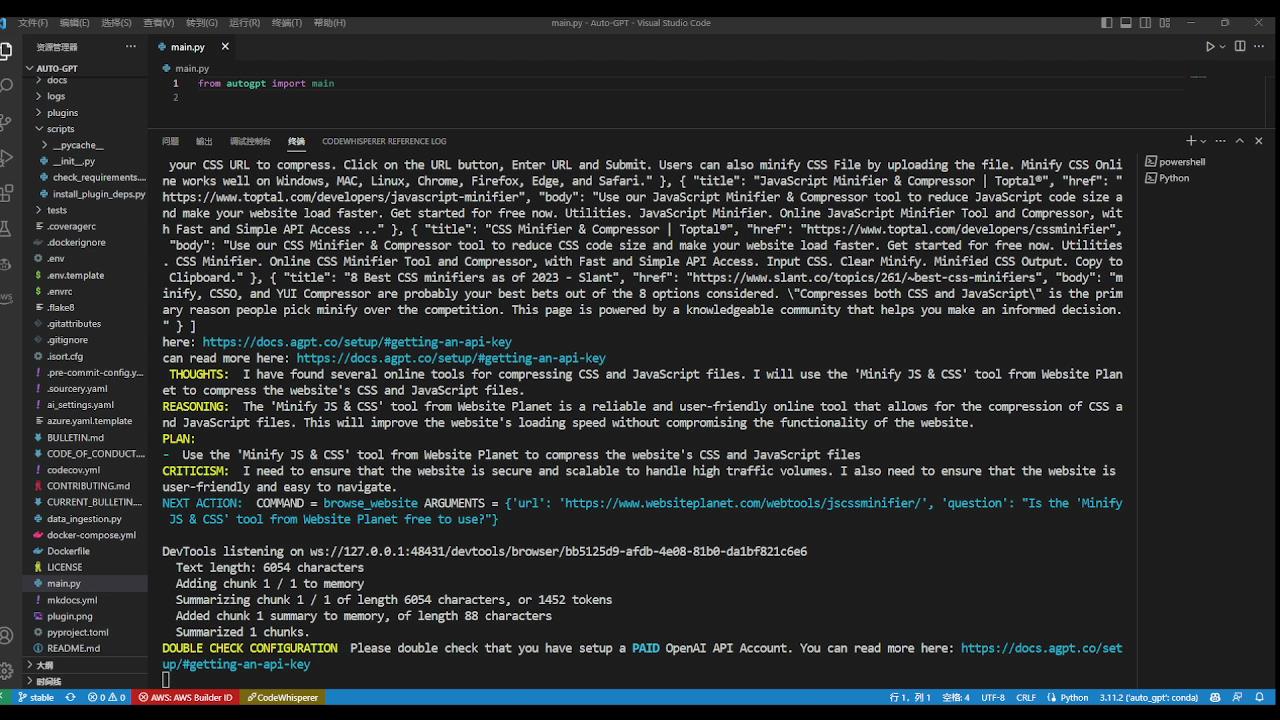This screenshot has width=1280, height=720.
Task: Open link after 'can read more here:'
Action: (451, 358)
